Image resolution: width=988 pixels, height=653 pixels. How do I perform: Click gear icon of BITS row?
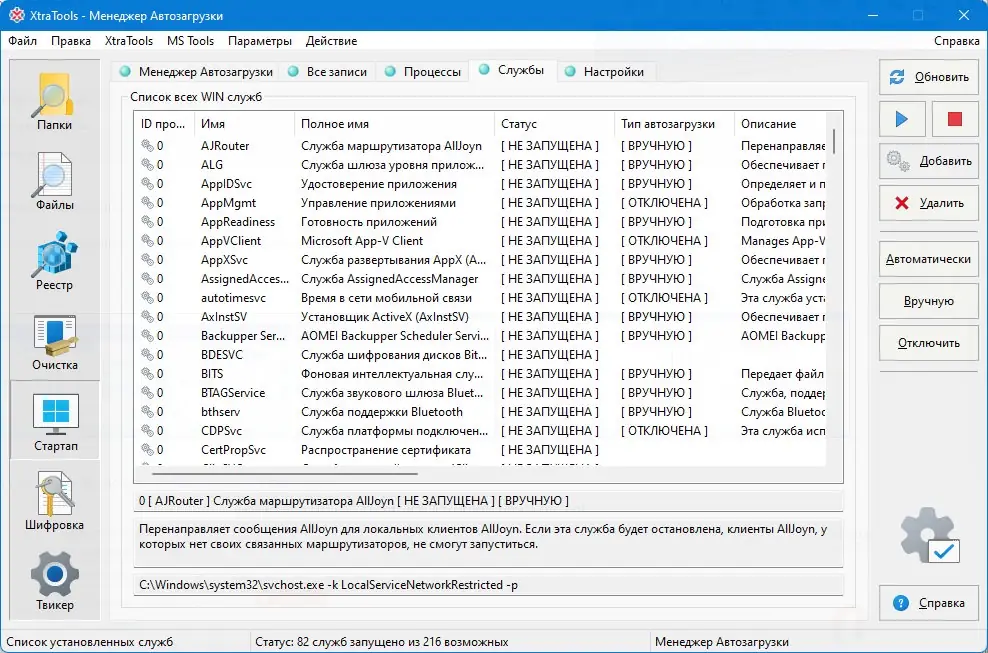(x=147, y=374)
